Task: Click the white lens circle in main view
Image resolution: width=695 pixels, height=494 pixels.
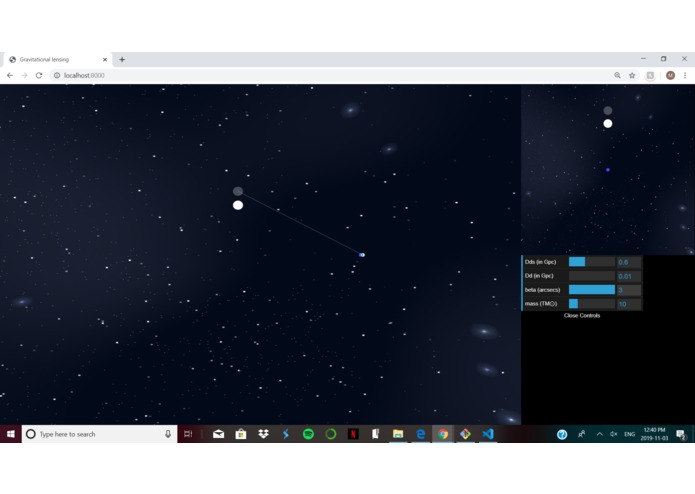Action: click(x=238, y=205)
